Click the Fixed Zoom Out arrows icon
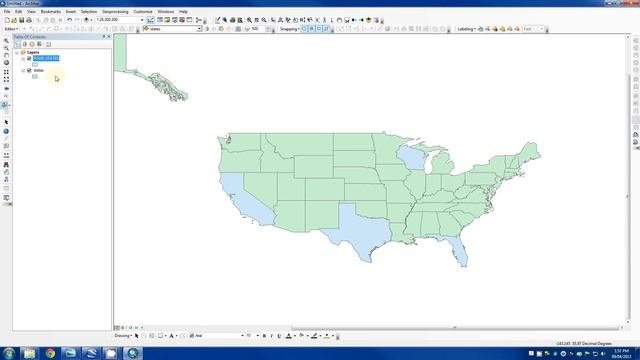This screenshot has width=640, height=360. tap(6, 80)
